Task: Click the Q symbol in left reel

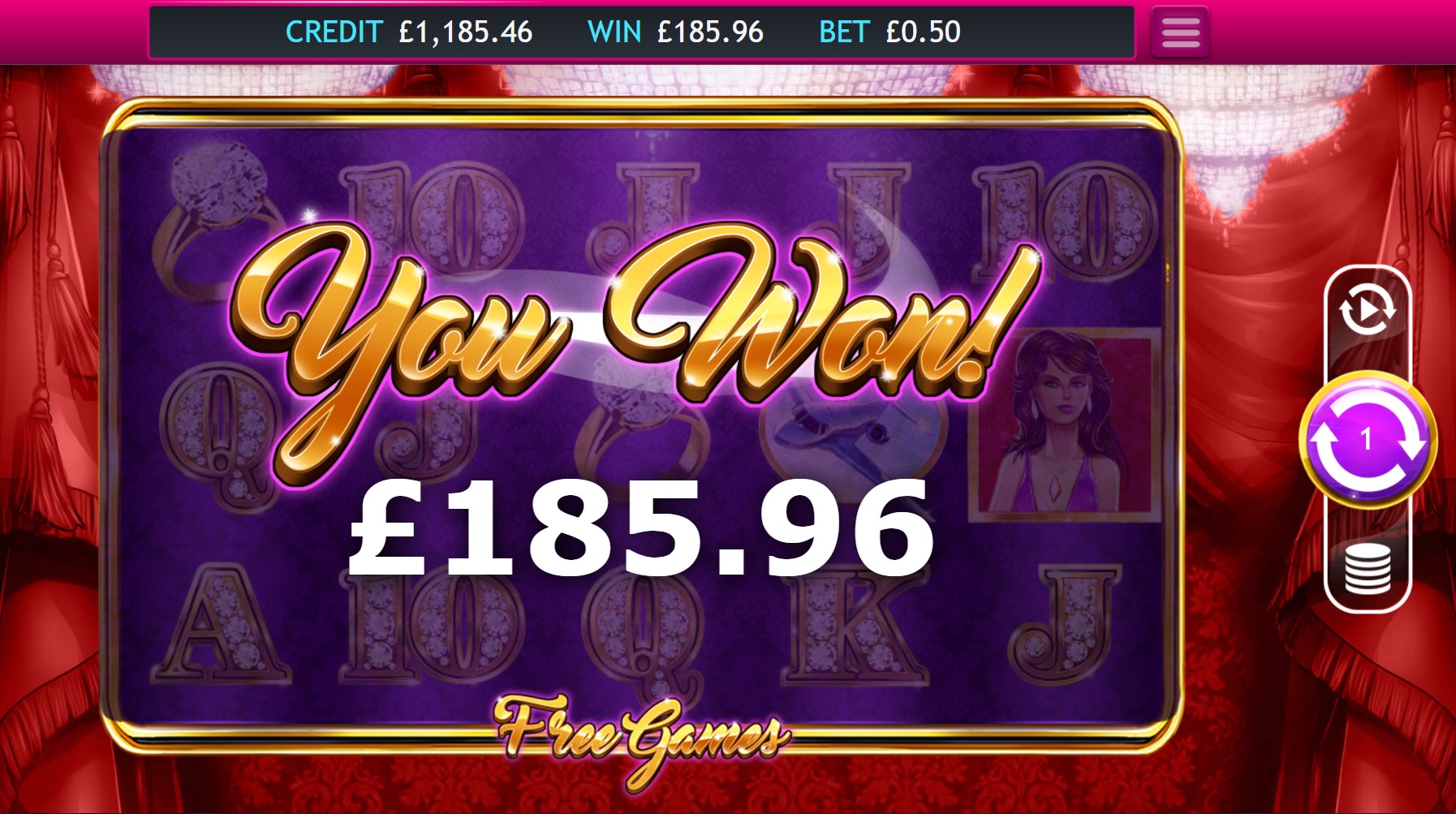Action: [x=219, y=430]
